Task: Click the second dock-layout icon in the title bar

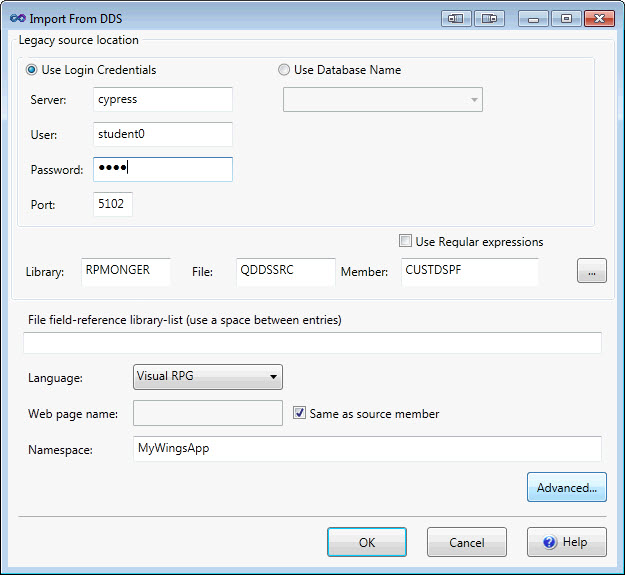Action: point(489,19)
